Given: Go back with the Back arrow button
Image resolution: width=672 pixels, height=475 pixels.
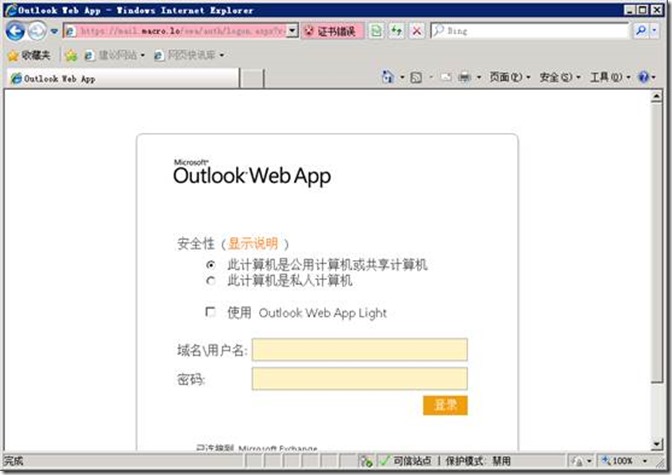Looking at the screenshot, I should point(15,31).
